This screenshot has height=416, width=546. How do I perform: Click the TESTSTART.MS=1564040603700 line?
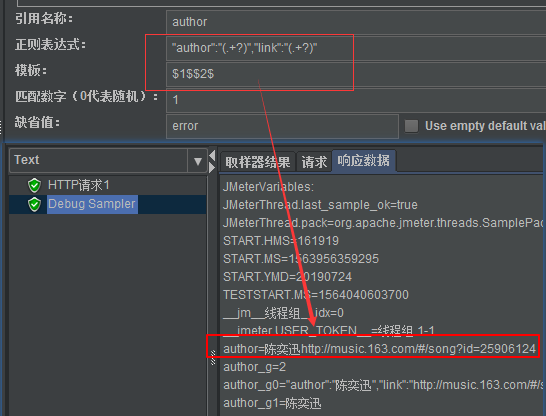[315, 295]
